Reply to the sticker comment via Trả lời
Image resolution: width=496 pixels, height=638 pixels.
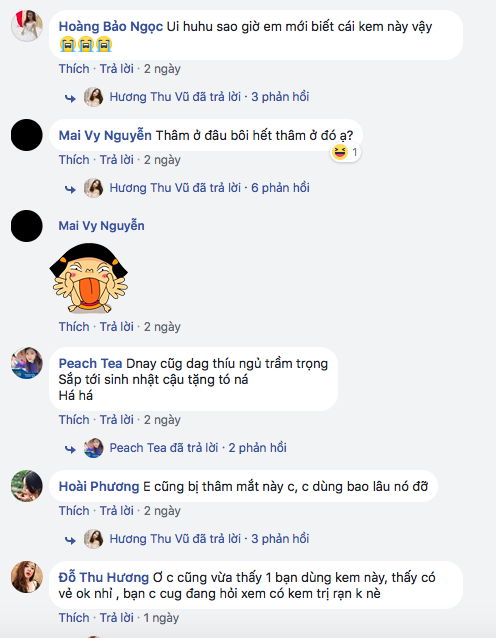click(116, 327)
